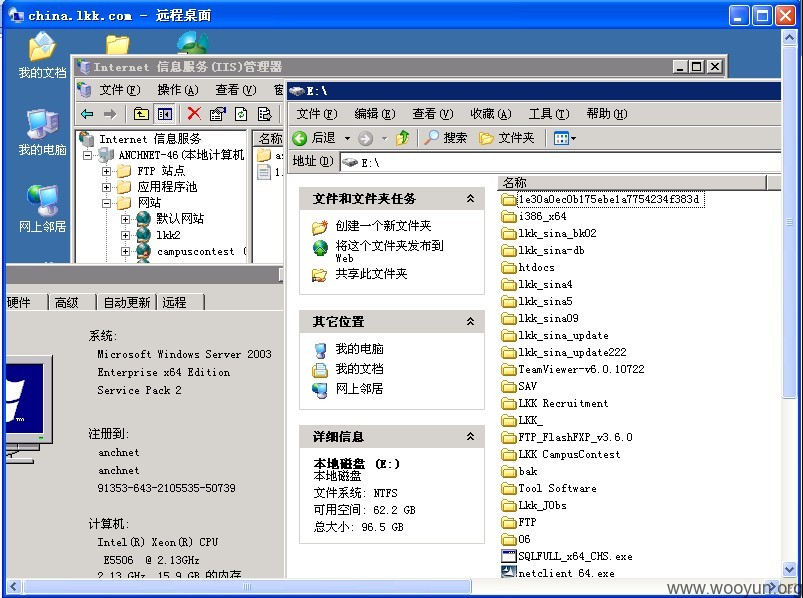Open the IIS properties toolbar icon

pos(218,114)
